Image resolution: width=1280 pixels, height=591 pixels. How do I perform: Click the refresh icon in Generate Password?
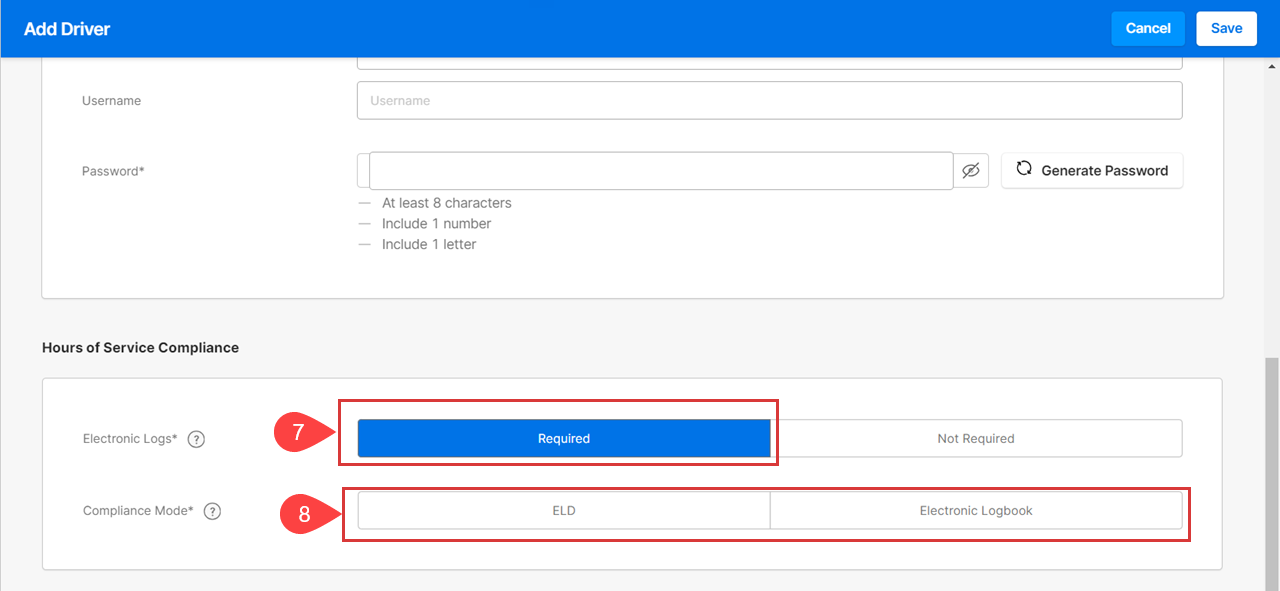pyautogui.click(x=1024, y=169)
